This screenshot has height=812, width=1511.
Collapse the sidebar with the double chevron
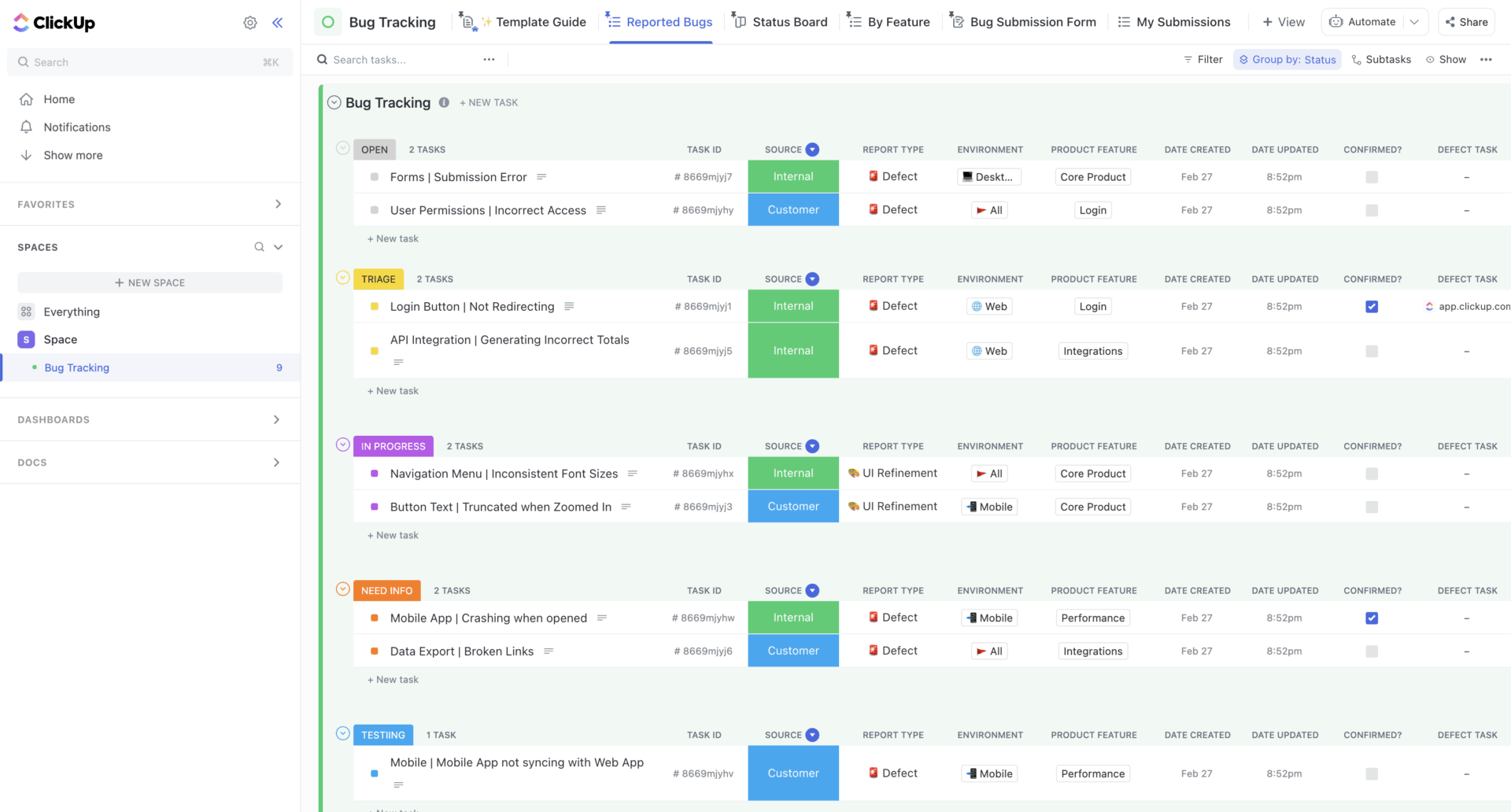coord(277,23)
